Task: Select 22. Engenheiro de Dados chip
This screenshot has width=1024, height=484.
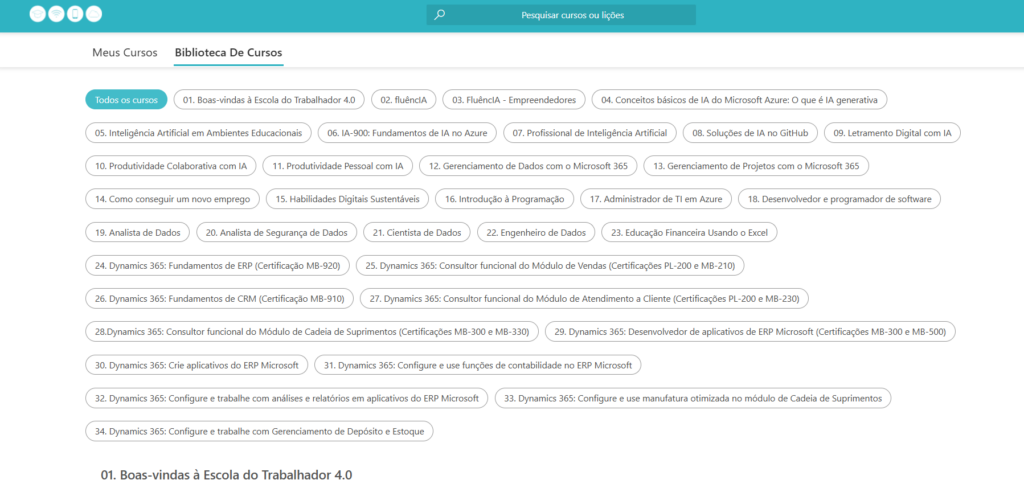Action: 536,232
